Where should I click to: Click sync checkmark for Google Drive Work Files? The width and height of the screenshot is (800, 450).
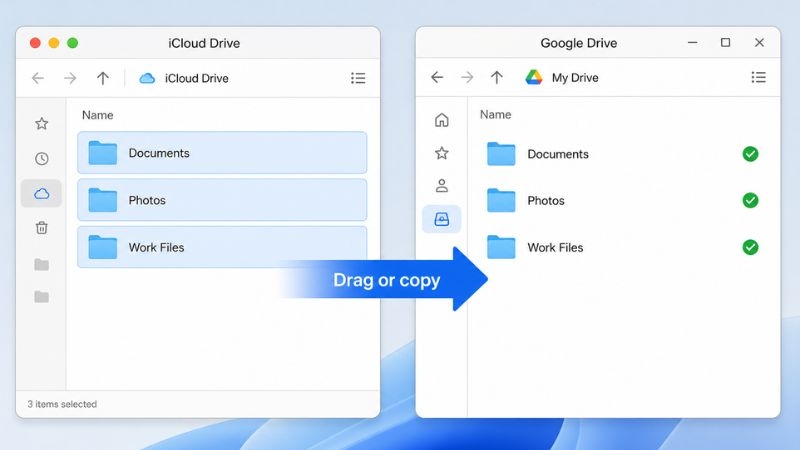[x=750, y=247]
